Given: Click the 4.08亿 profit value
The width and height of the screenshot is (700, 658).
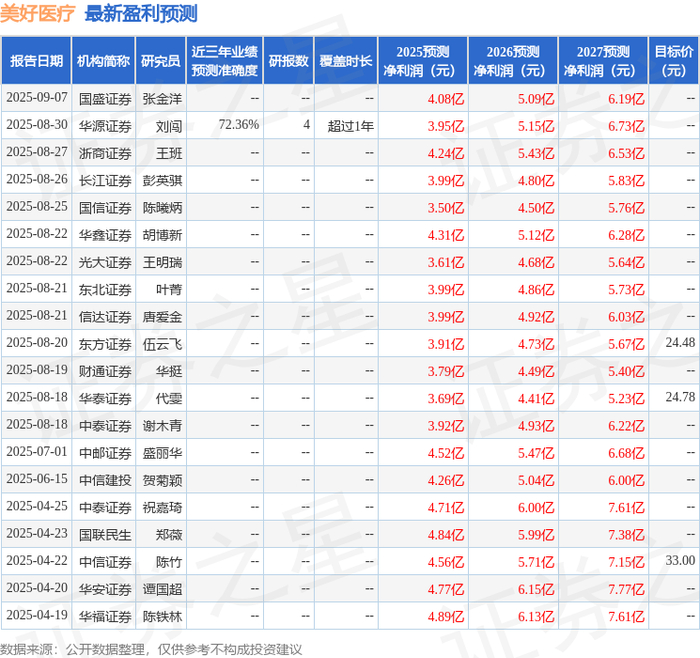Looking at the screenshot, I should coord(446,99).
